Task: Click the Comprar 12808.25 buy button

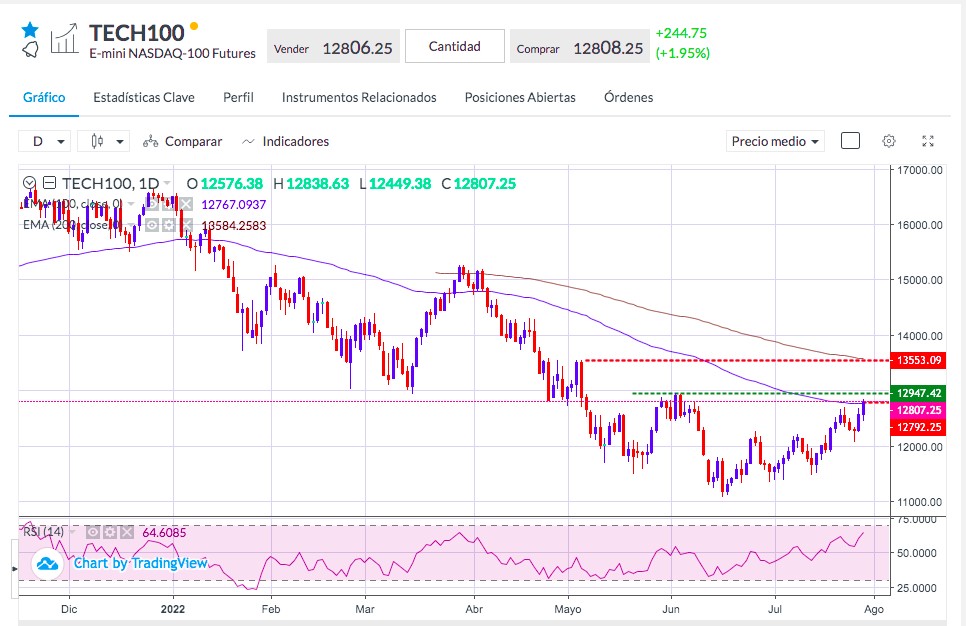Action: [580, 47]
